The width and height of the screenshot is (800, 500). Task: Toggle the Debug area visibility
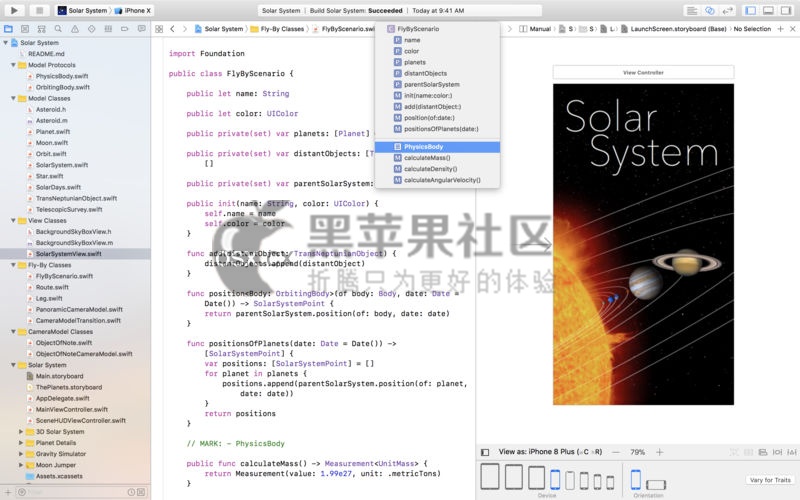768,10
